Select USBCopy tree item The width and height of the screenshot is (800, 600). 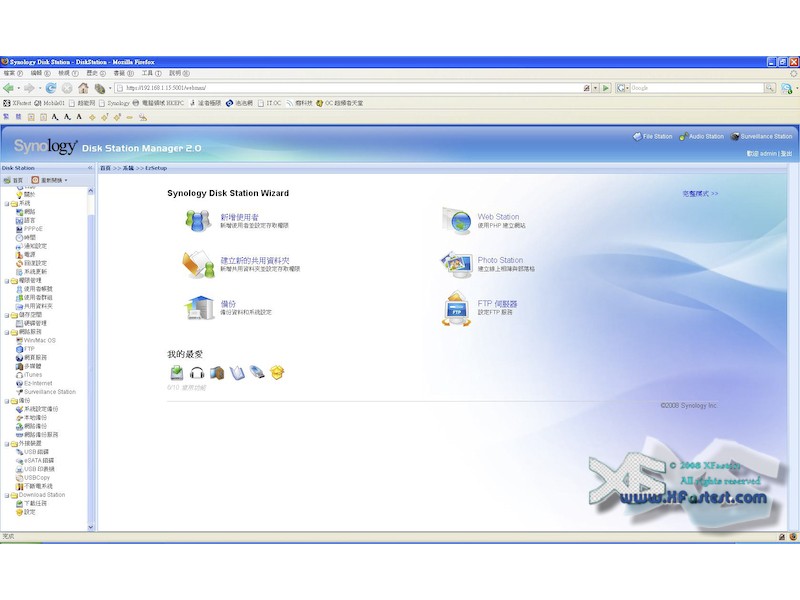(33, 478)
